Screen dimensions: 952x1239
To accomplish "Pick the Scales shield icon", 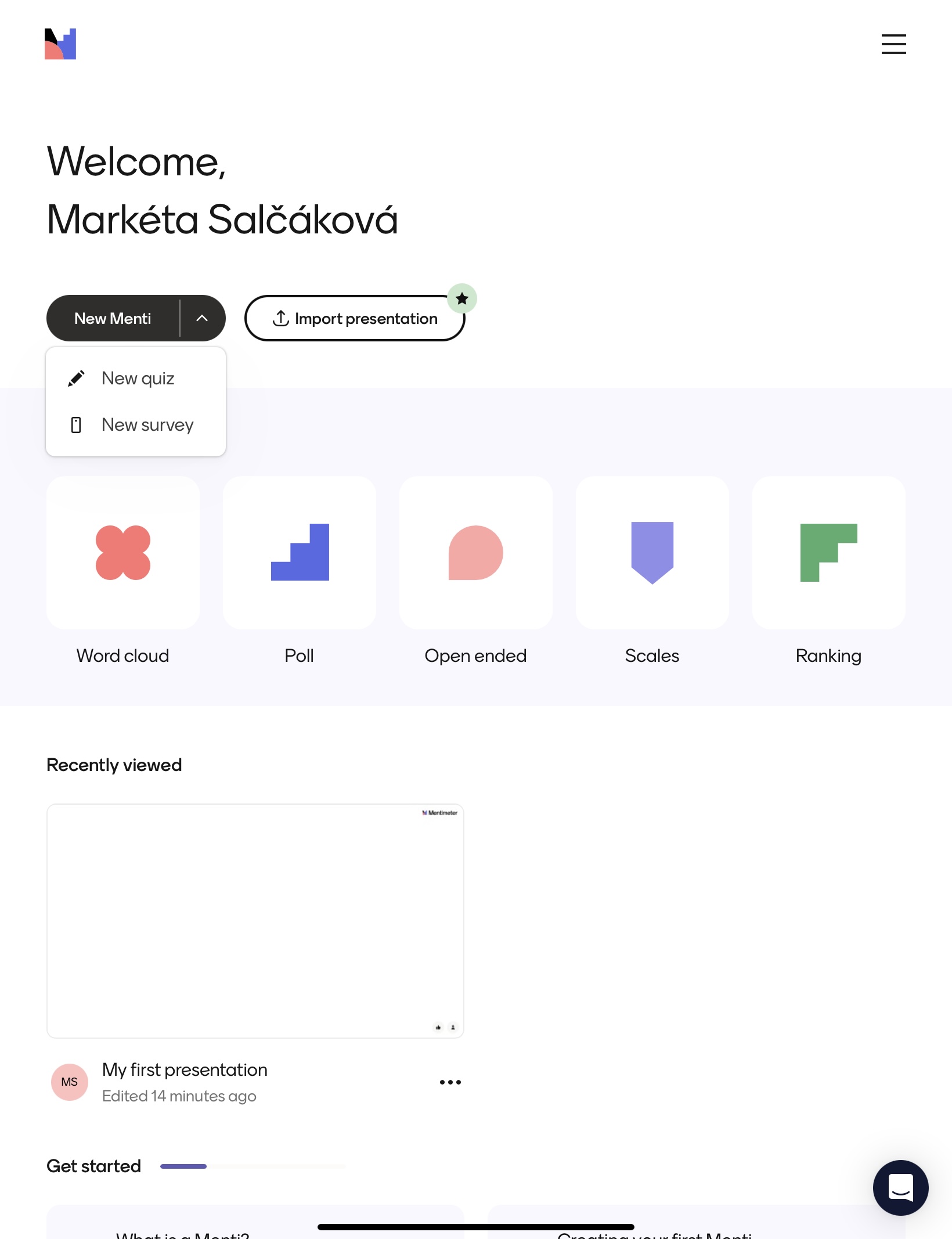I will click(x=652, y=552).
